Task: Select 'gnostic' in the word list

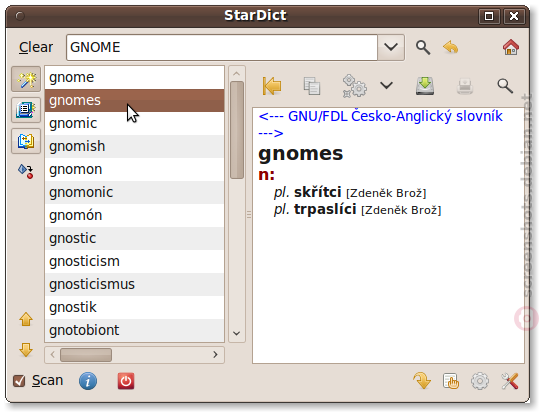Action: (134, 239)
